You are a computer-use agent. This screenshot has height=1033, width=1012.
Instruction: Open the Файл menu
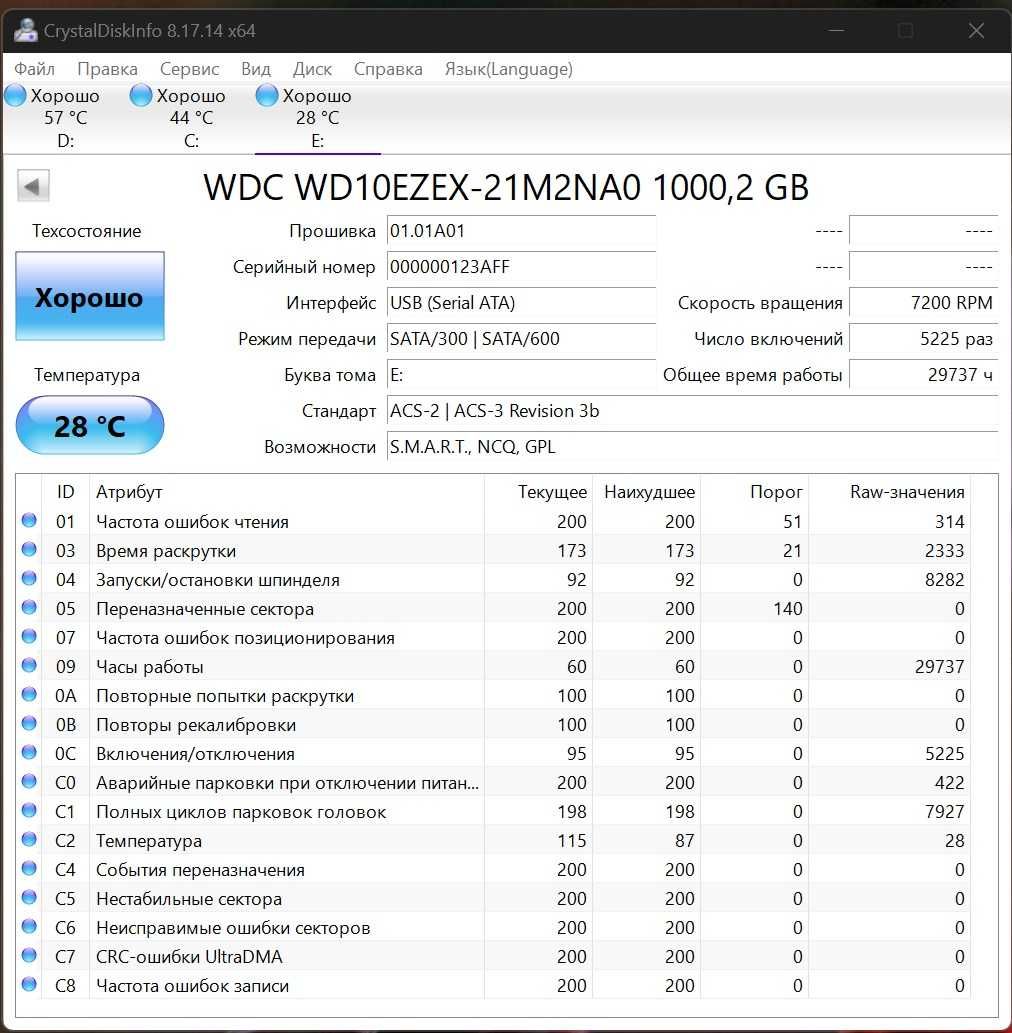tap(34, 69)
